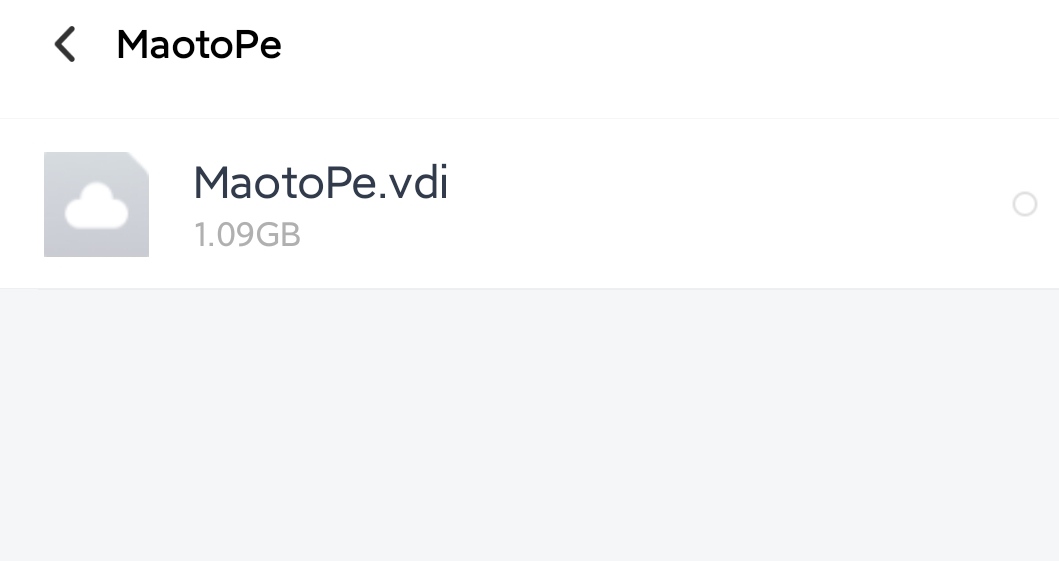Open the MaotoPe.vdi file name
1059x561 pixels.
pos(321,183)
